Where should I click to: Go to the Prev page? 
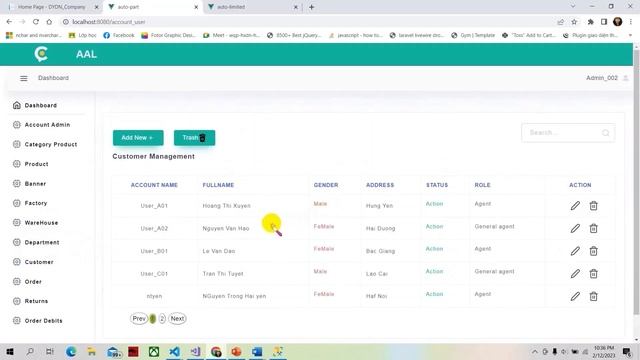(x=139, y=318)
